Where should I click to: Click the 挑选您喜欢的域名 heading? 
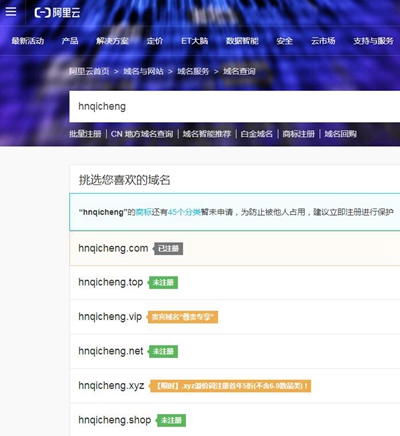(124, 180)
